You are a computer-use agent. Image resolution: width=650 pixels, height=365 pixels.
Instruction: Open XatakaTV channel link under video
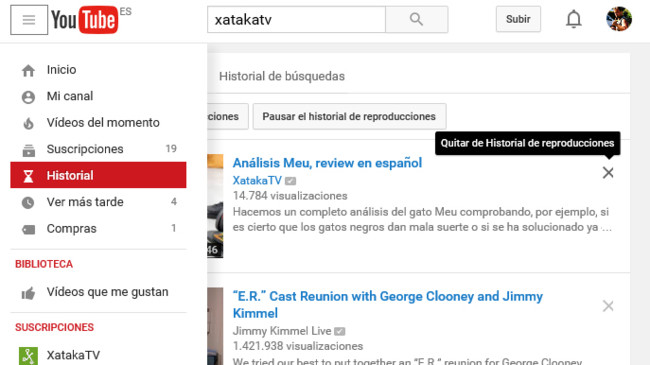click(x=257, y=180)
